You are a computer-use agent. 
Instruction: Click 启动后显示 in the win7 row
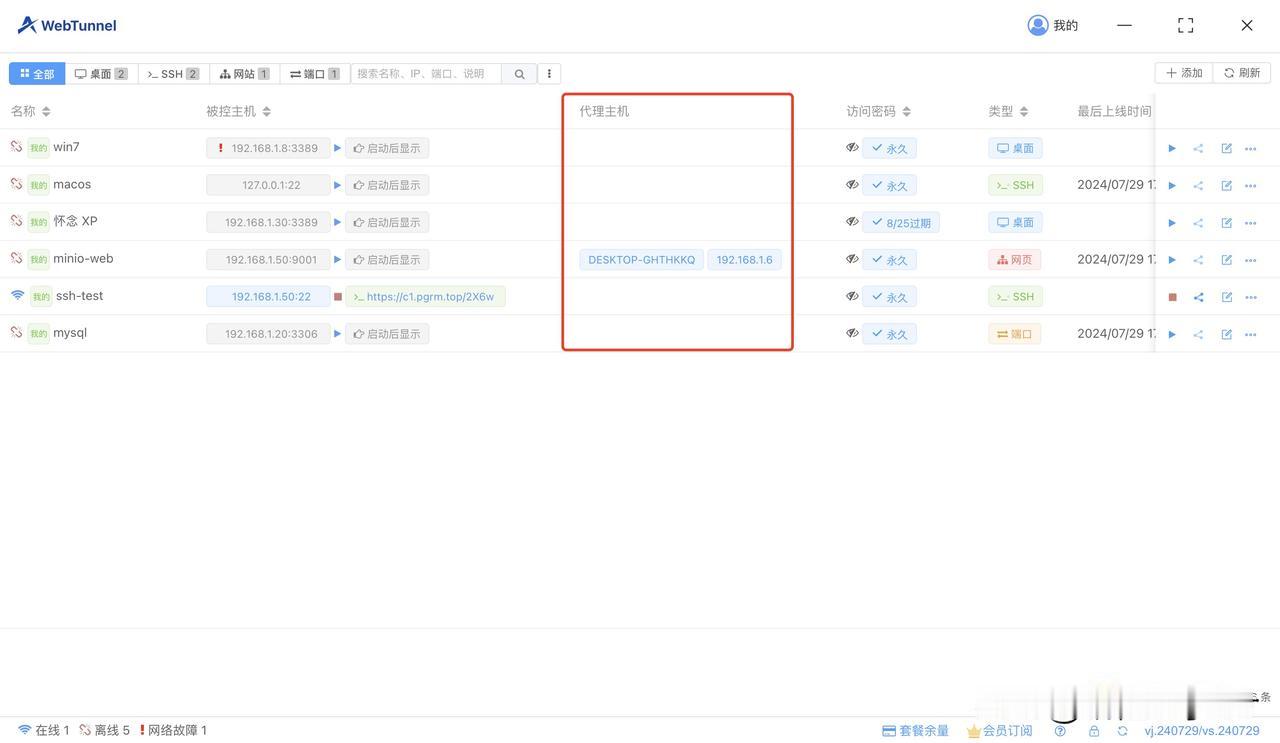click(x=387, y=148)
